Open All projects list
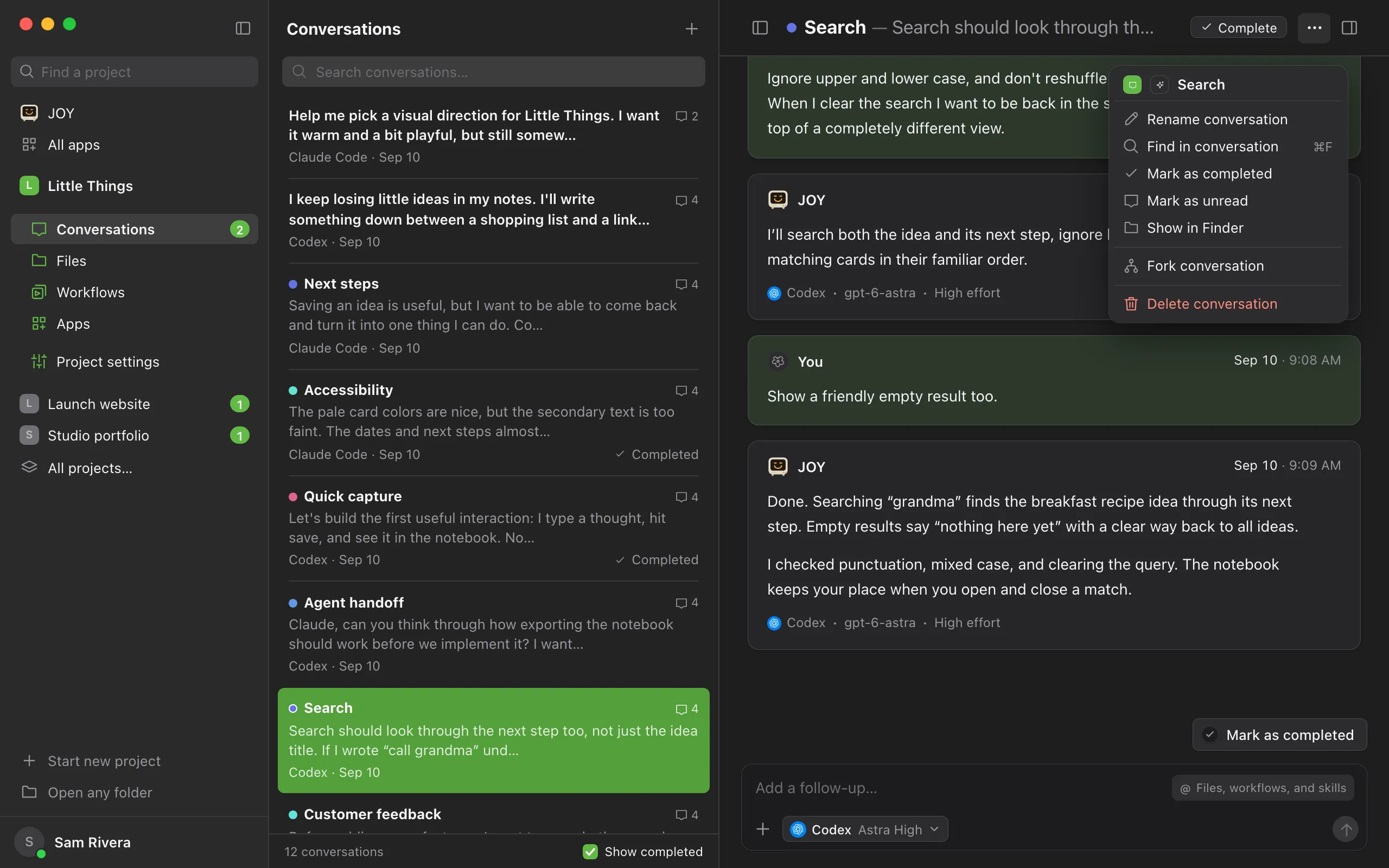The image size is (1389, 868). coord(135,468)
